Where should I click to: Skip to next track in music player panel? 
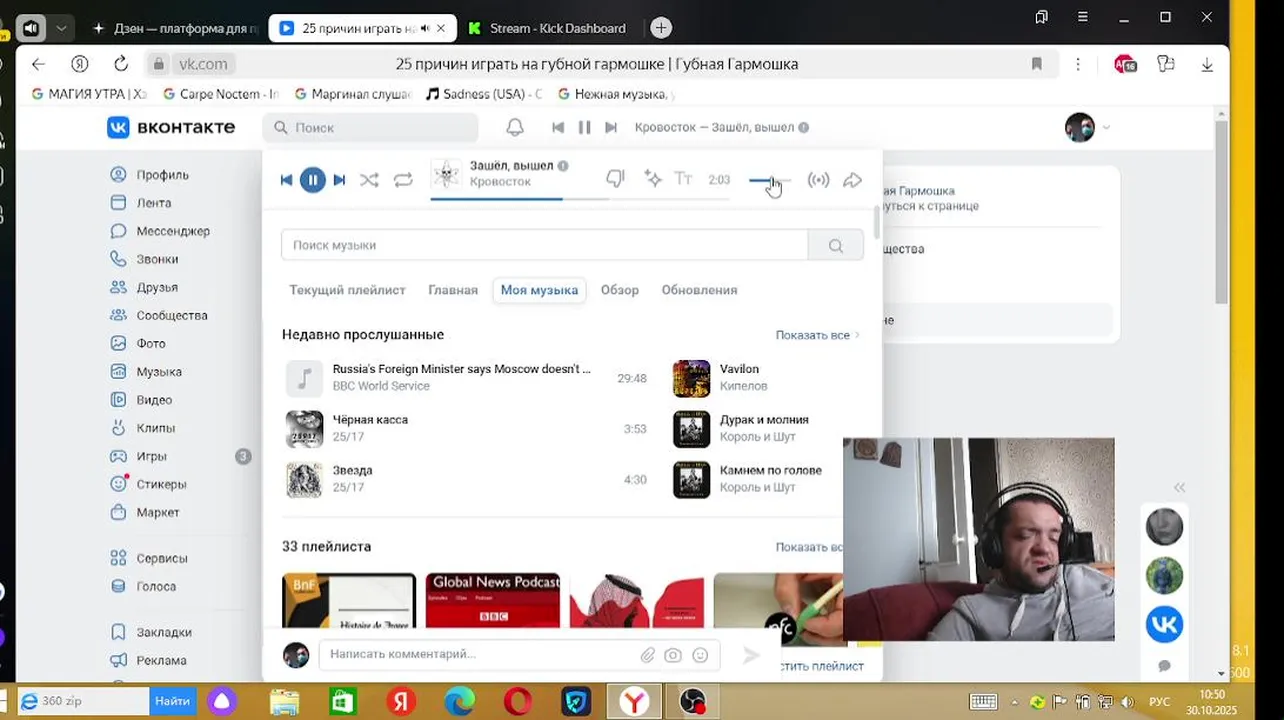pos(339,180)
